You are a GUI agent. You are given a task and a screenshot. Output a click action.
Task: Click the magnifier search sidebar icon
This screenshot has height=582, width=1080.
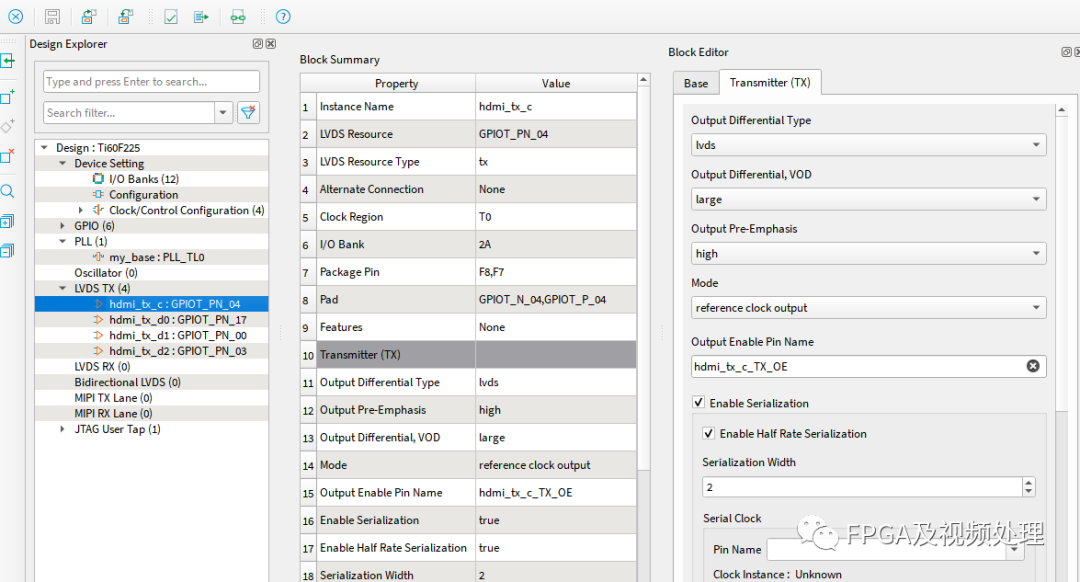coord(8,191)
